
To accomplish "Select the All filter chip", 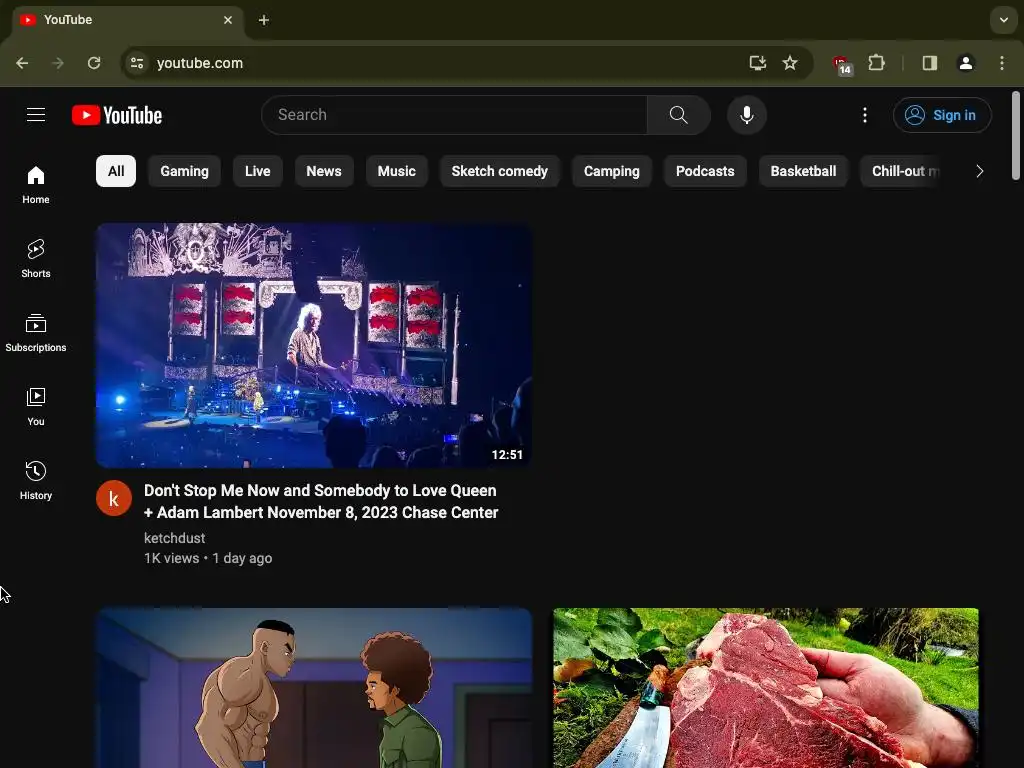I will (116, 171).
